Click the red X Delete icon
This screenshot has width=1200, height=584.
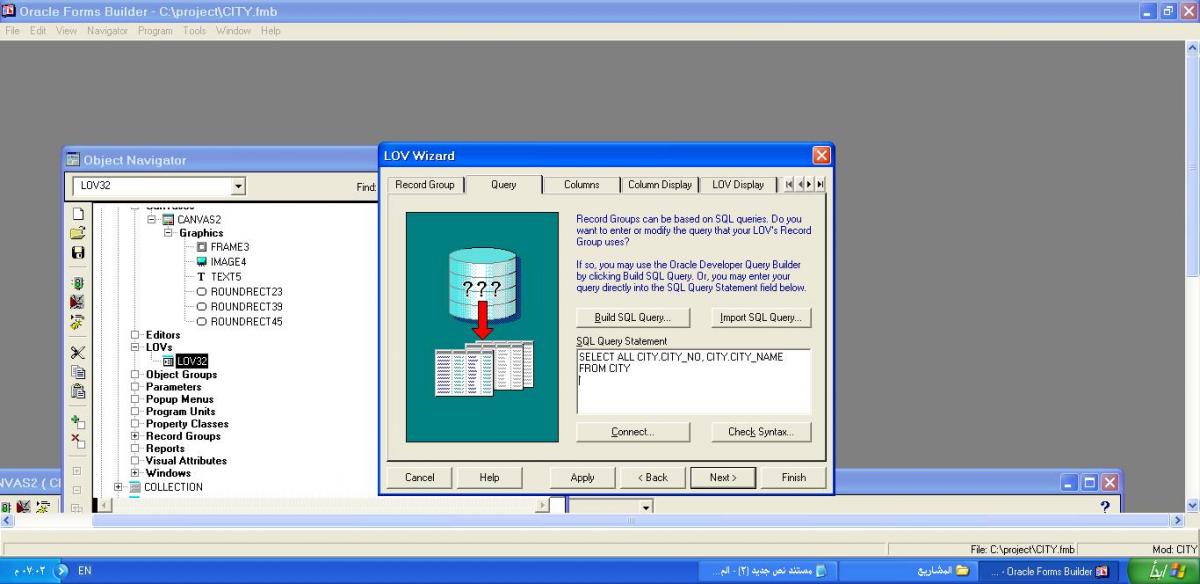click(77, 441)
